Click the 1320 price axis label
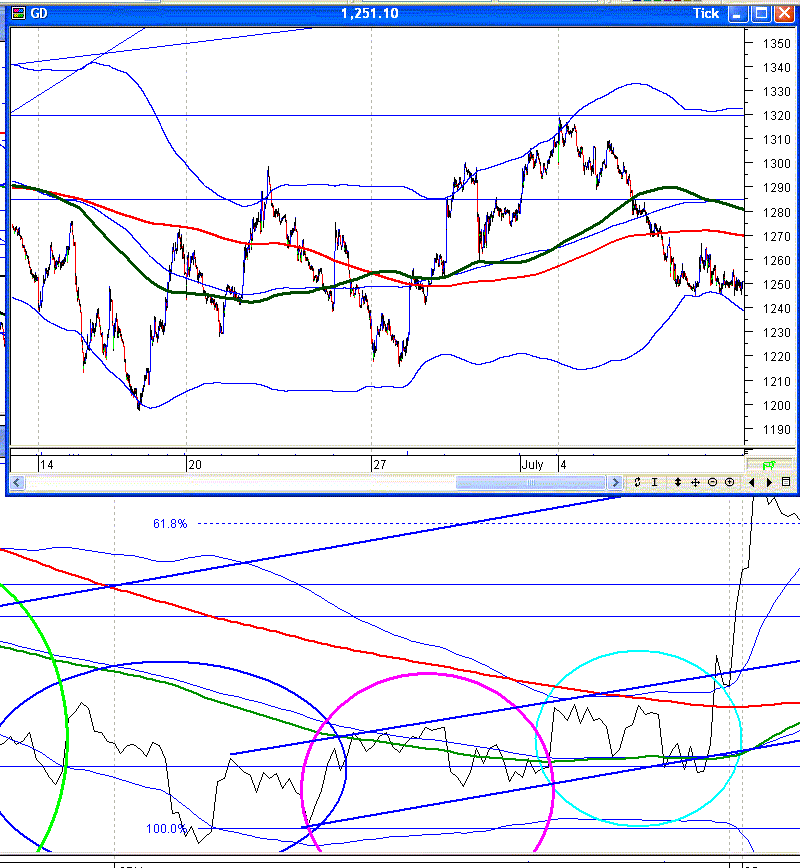The image size is (800, 868). click(776, 116)
